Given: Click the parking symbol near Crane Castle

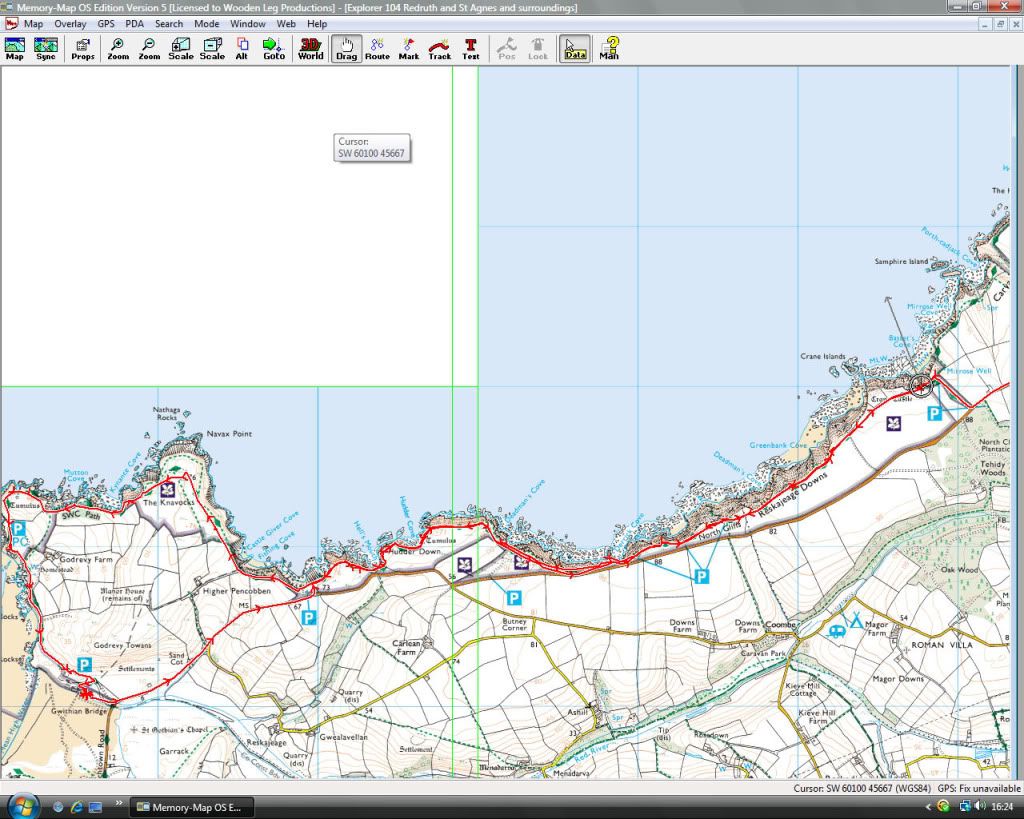Looking at the screenshot, I should tap(935, 413).
